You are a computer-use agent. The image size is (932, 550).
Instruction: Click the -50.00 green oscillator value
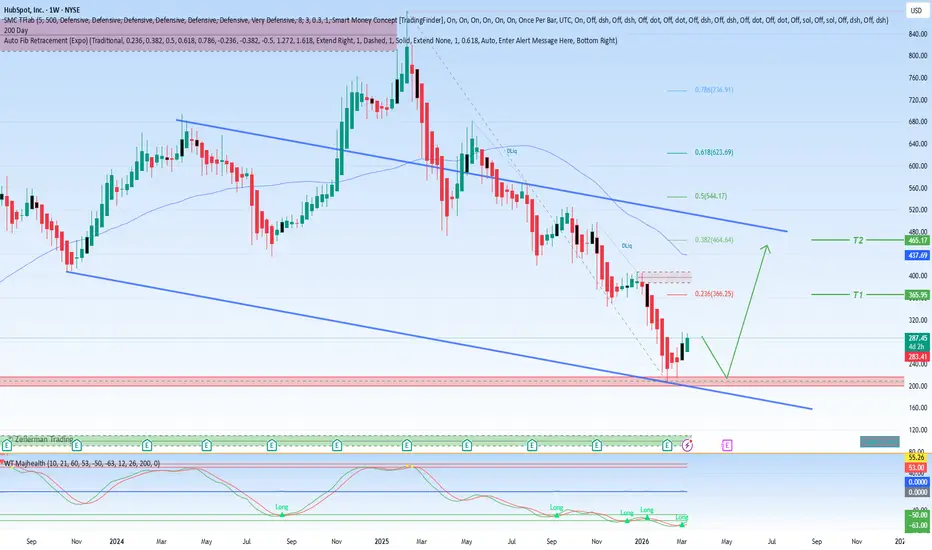[917, 515]
